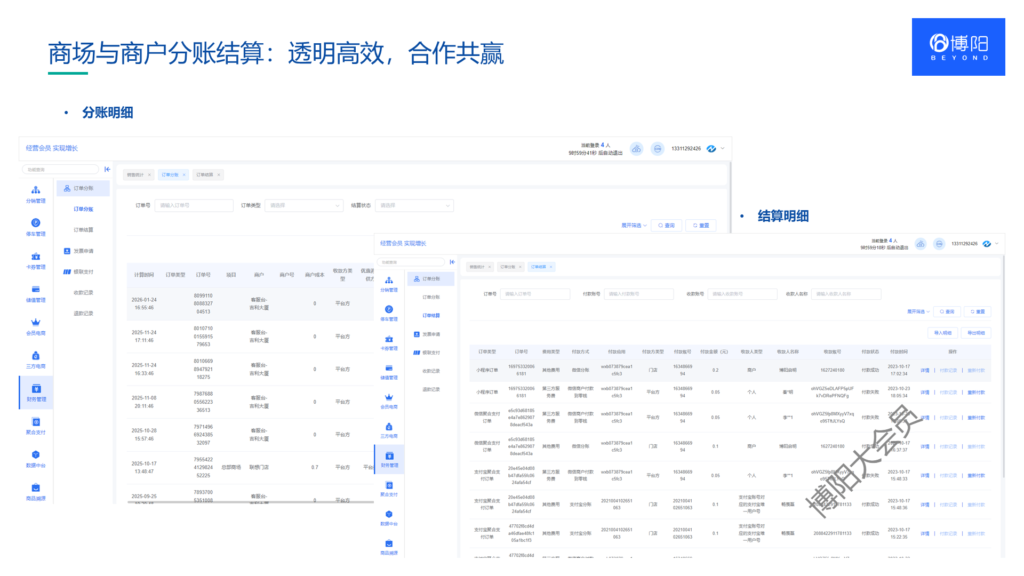Collapse sidebar arrow icon in 结算明细 window

452,262
